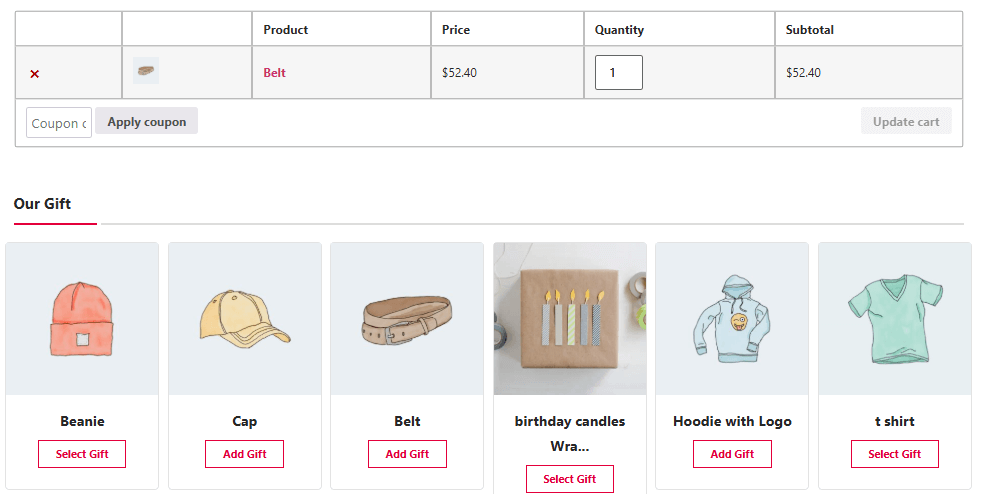Click the Hoodie with Logo image
Viewport: 983px width, 494px height.
tap(732, 319)
